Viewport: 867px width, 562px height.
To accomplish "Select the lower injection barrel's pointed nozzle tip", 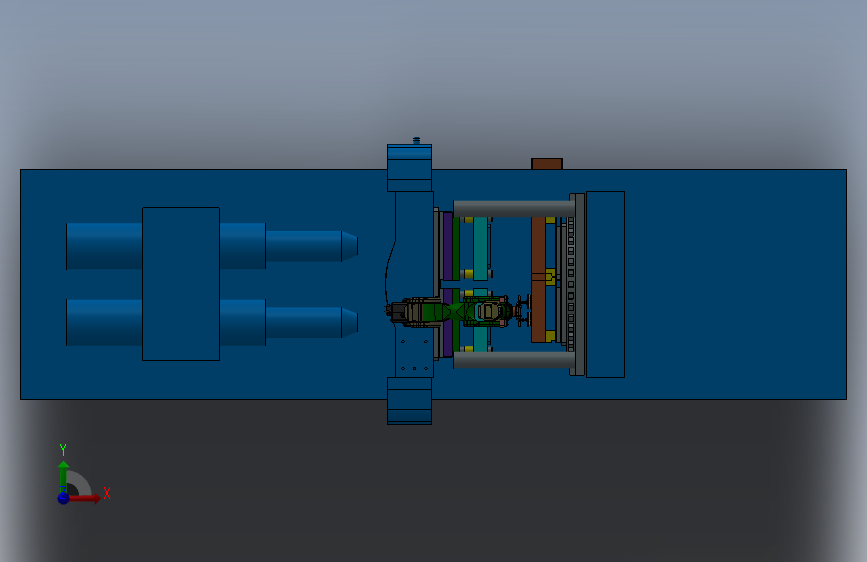I will pyautogui.click(x=349, y=322).
